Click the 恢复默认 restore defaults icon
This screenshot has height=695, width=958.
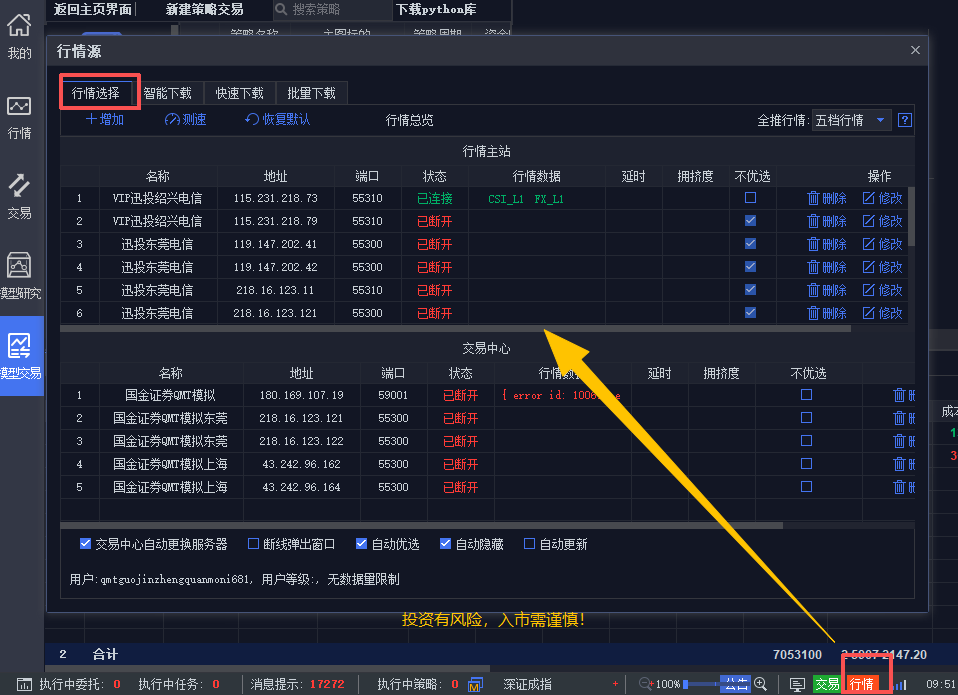252,120
